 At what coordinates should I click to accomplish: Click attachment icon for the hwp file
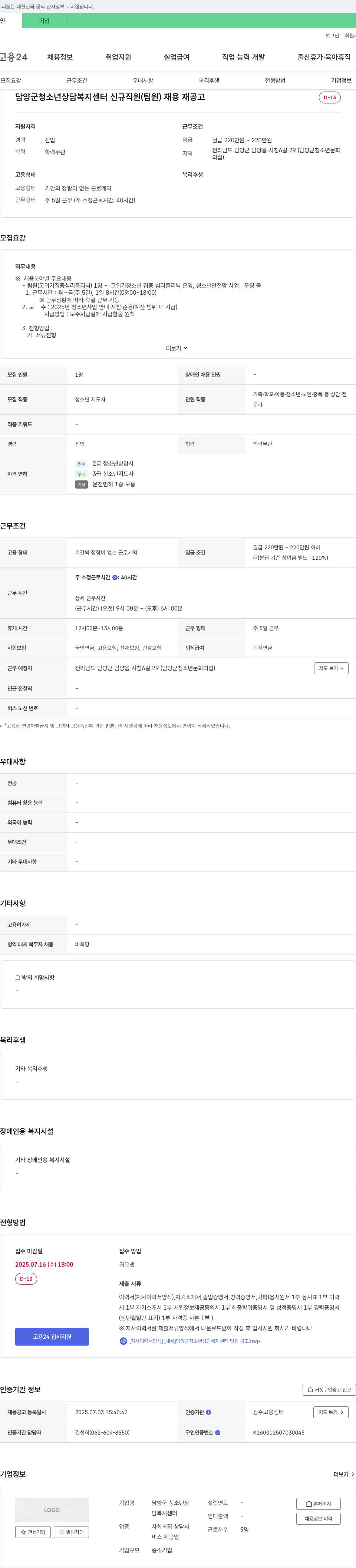123,1342
